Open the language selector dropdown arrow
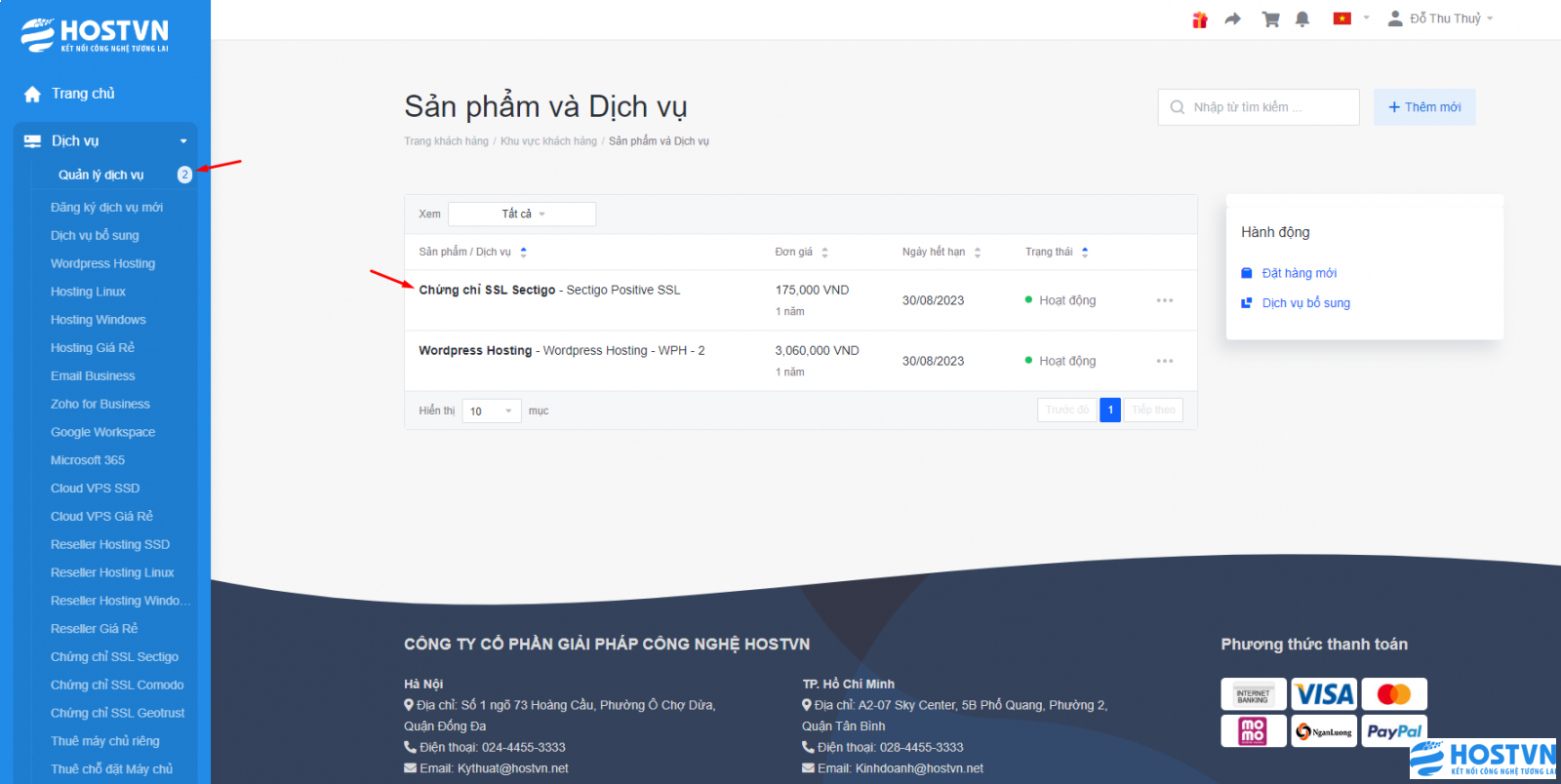This screenshot has width=1561, height=784. tap(1366, 19)
